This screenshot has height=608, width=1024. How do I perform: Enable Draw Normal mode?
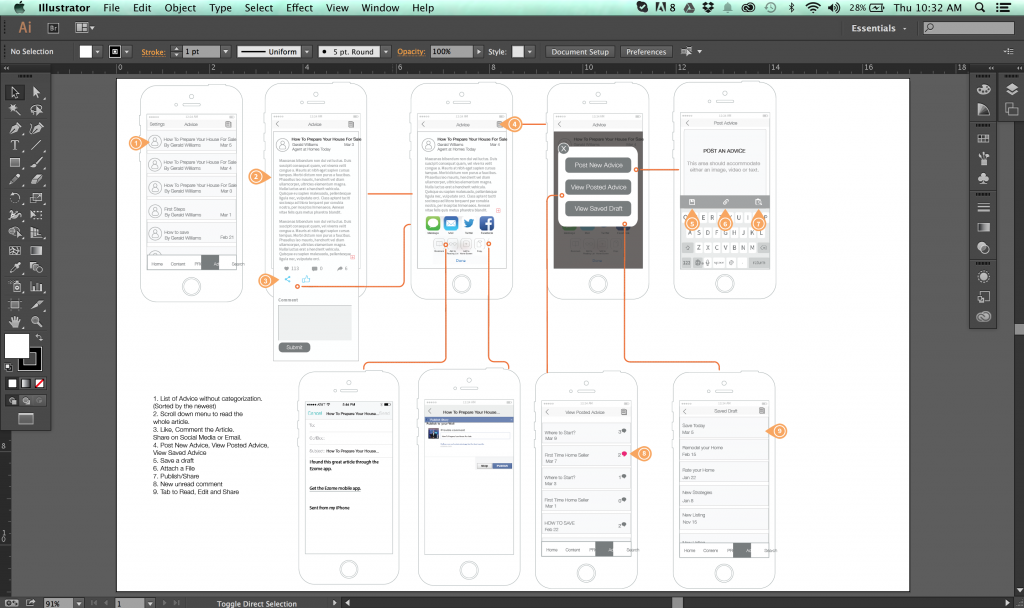12,401
